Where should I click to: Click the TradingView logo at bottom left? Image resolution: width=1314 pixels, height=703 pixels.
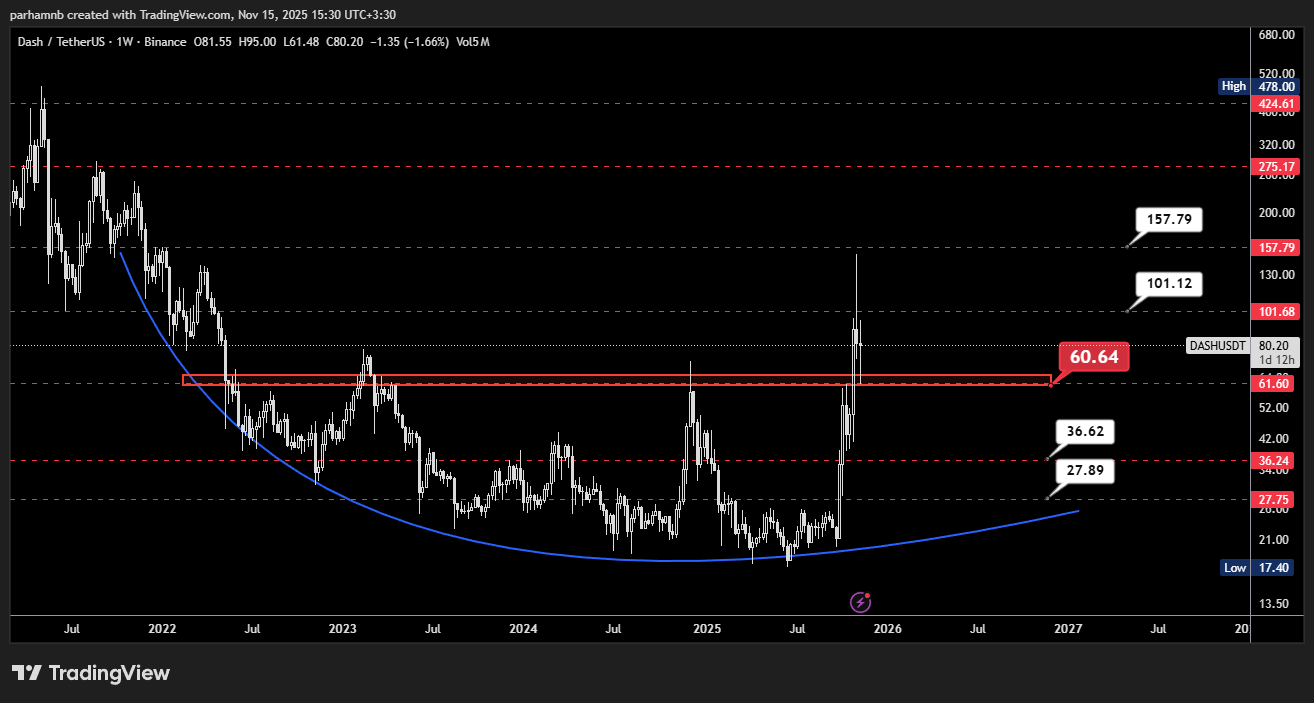(x=91, y=673)
